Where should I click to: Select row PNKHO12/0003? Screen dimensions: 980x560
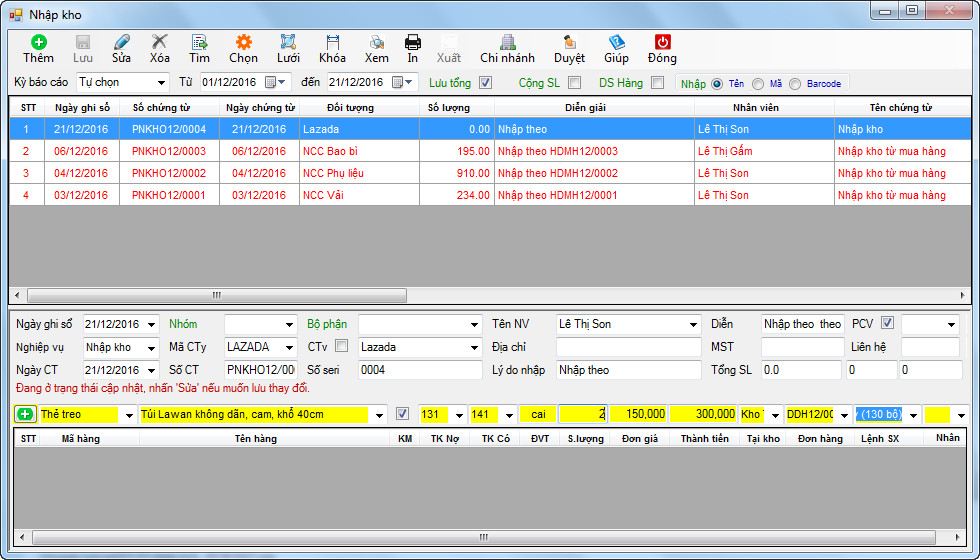(x=490, y=151)
